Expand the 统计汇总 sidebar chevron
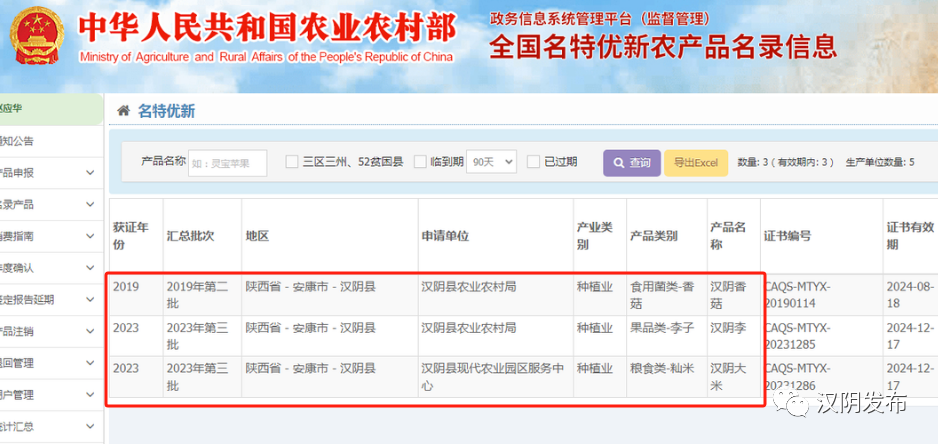 [x=90, y=427]
